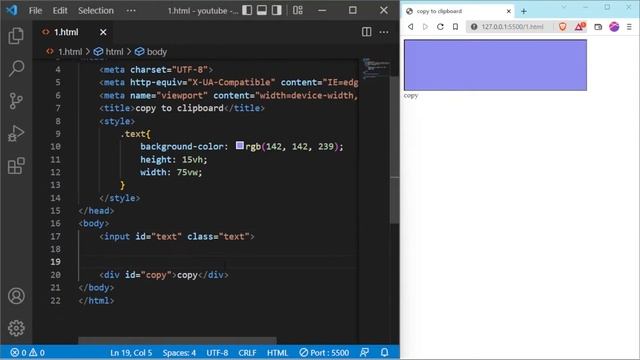
Task: Split the editor to the right
Action: [x=367, y=32]
